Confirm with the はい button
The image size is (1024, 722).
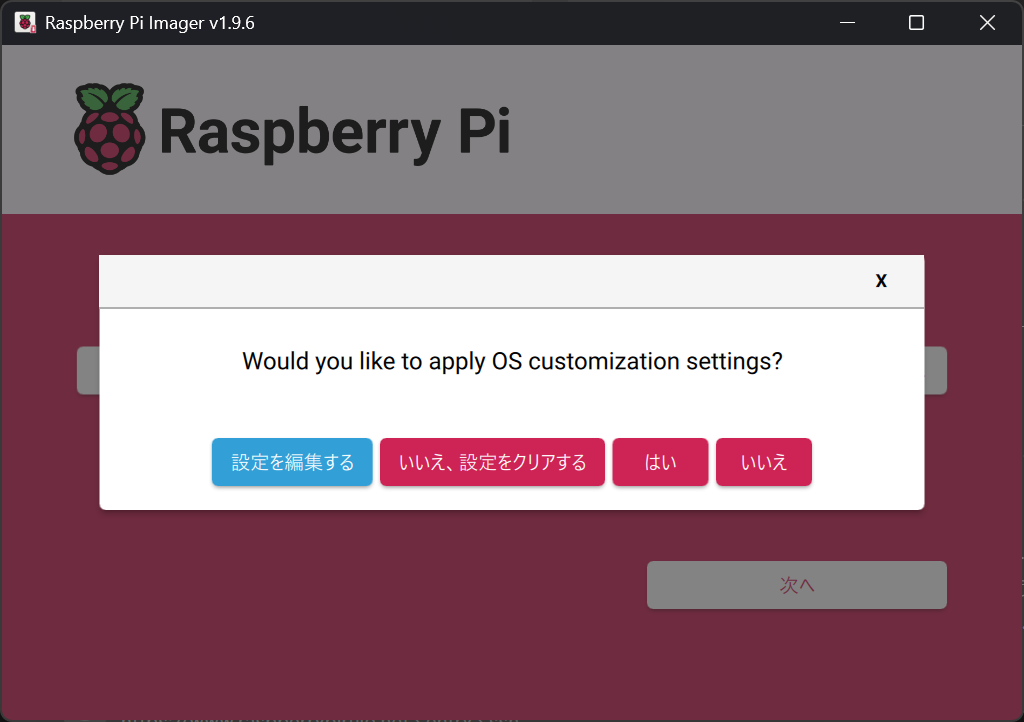(660, 462)
